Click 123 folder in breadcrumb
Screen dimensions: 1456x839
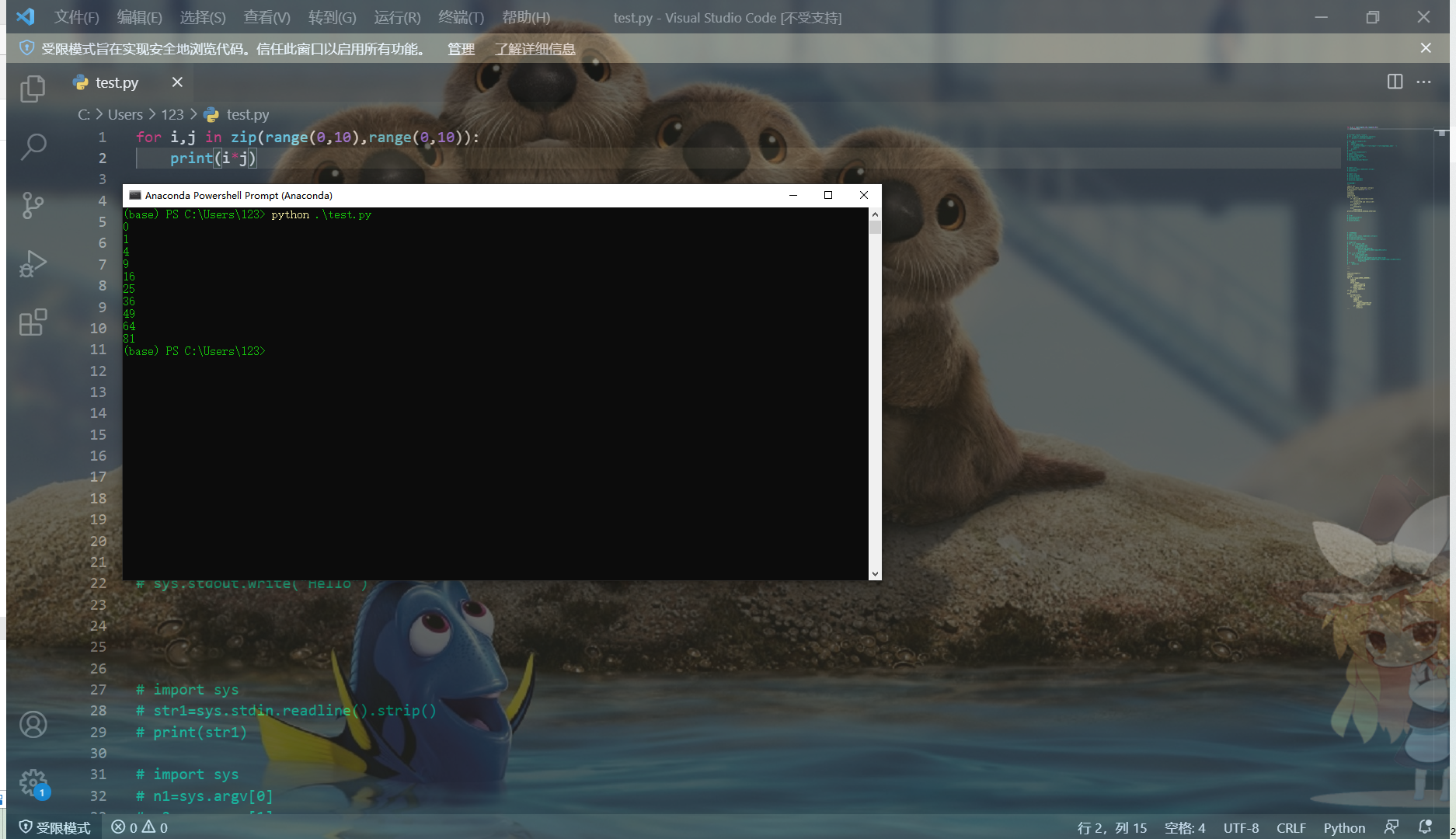(172, 115)
